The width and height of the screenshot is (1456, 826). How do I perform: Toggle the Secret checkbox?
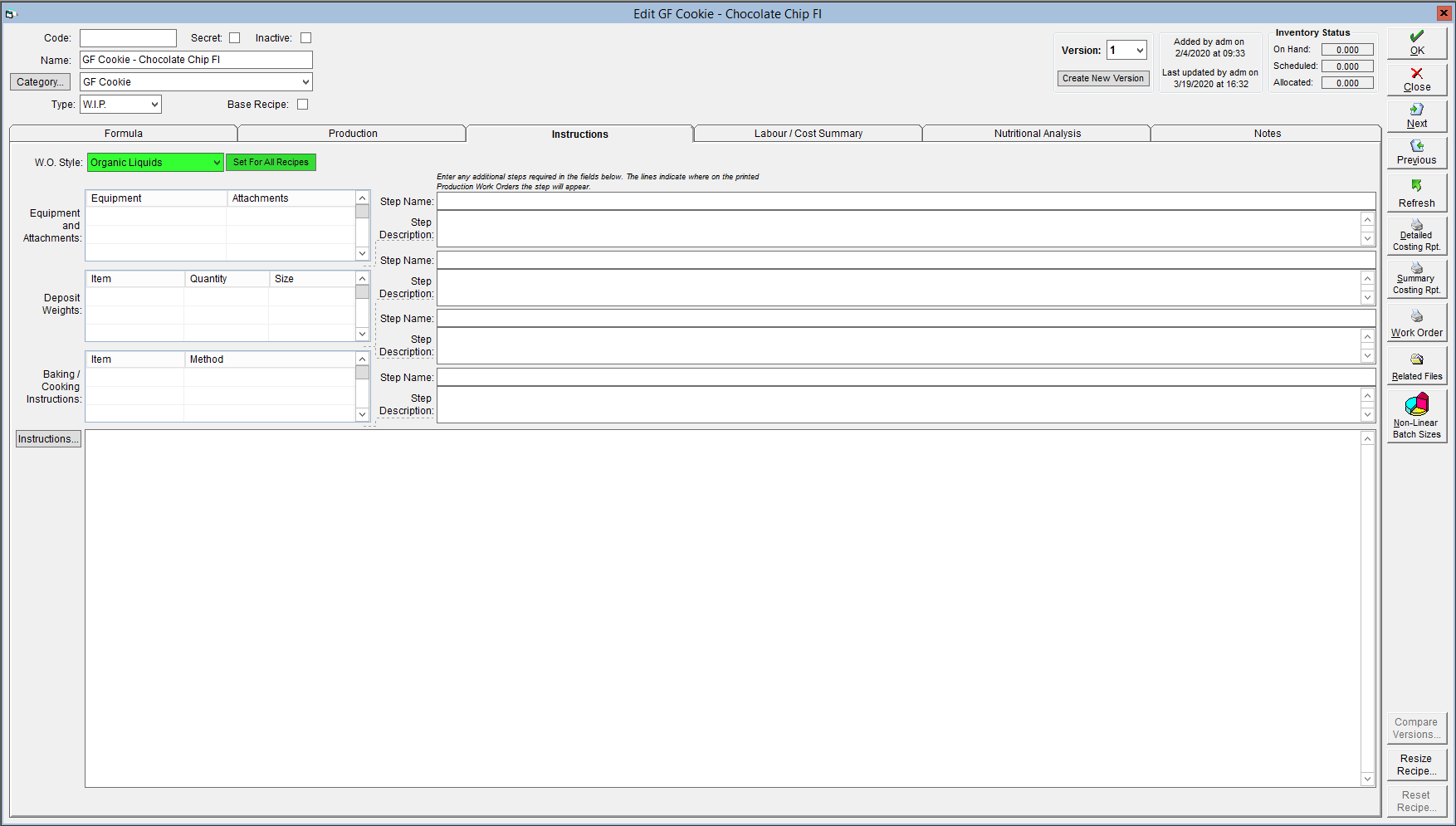pos(235,38)
